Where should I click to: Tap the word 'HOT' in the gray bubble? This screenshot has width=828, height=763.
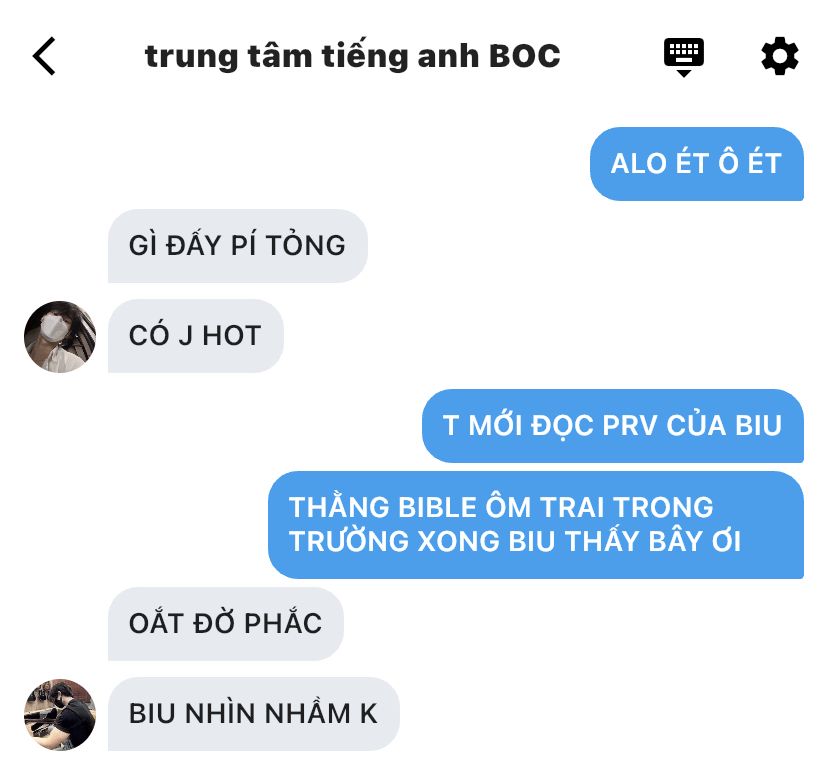click(232, 336)
